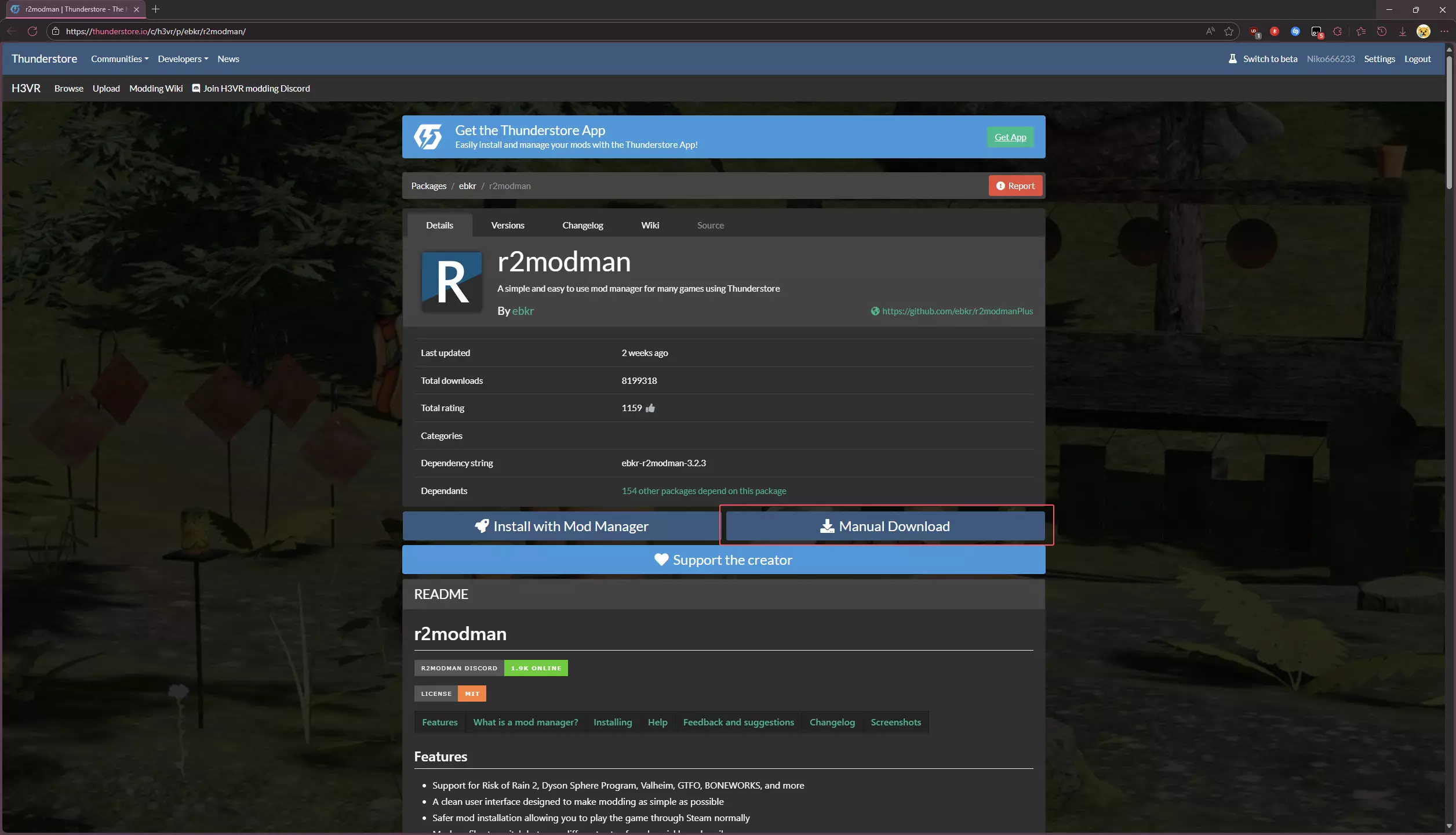Click the Thunderstore lightning logo in banner

click(428, 137)
